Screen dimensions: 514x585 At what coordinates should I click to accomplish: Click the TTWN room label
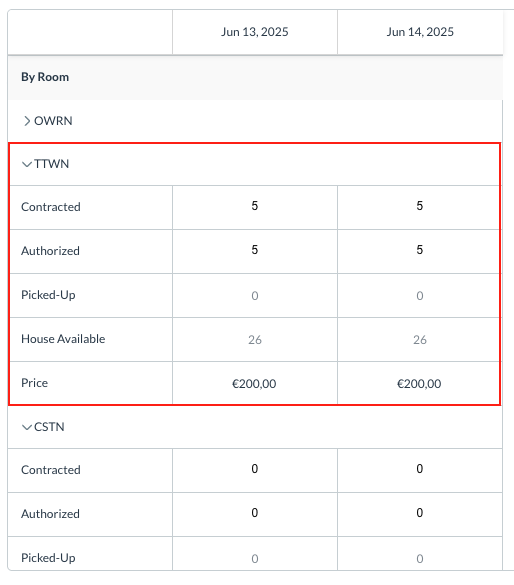(51, 164)
